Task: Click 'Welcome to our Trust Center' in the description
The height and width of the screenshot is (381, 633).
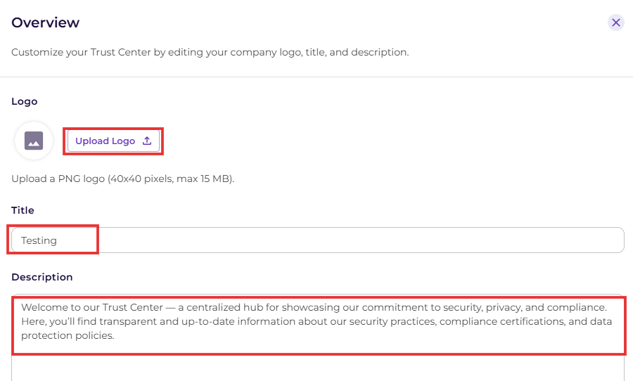Action: [92, 308]
